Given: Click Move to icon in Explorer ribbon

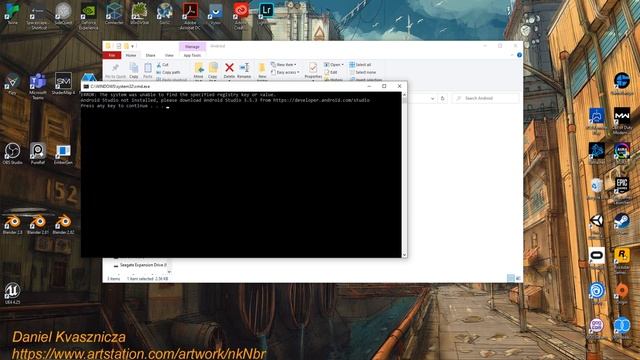Looking at the screenshot, I should click(198, 70).
